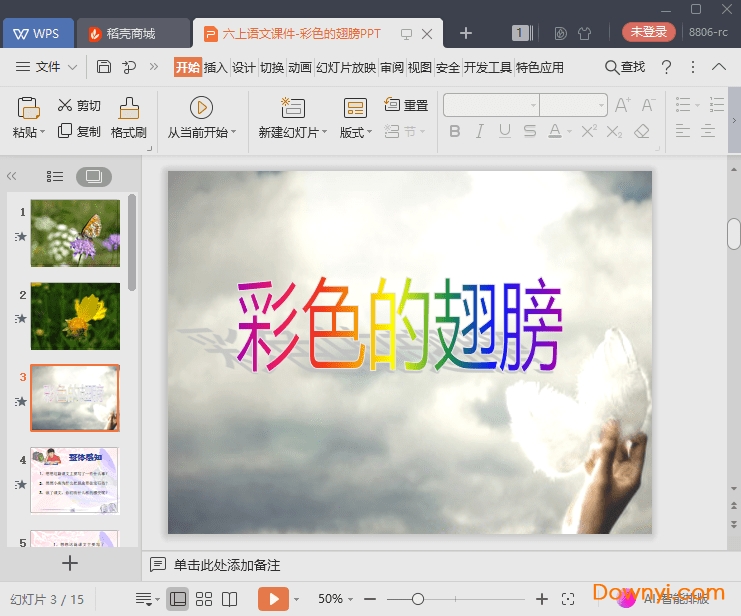Image resolution: width=741 pixels, height=616 pixels.
Task: Click the Format Painter (格式刷) icon
Action: click(x=129, y=108)
